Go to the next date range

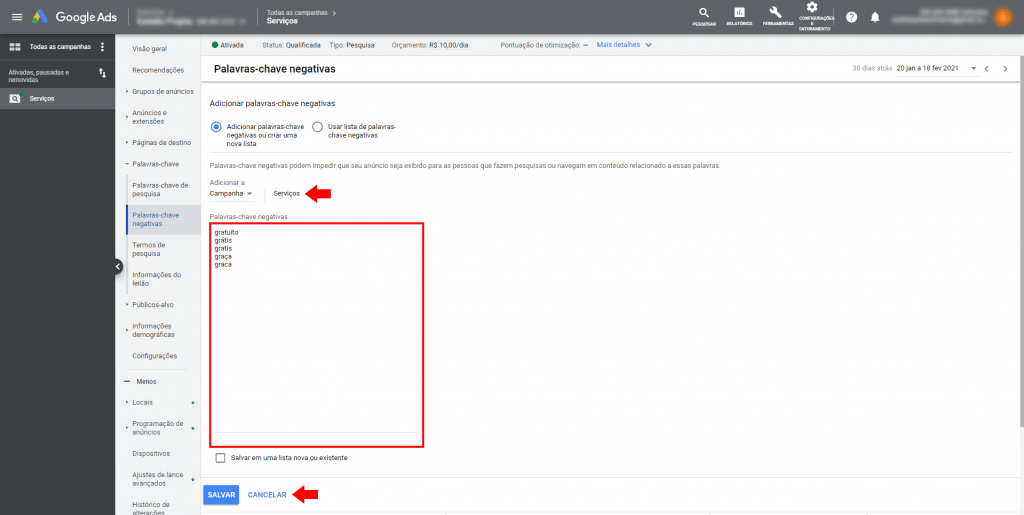(1005, 69)
